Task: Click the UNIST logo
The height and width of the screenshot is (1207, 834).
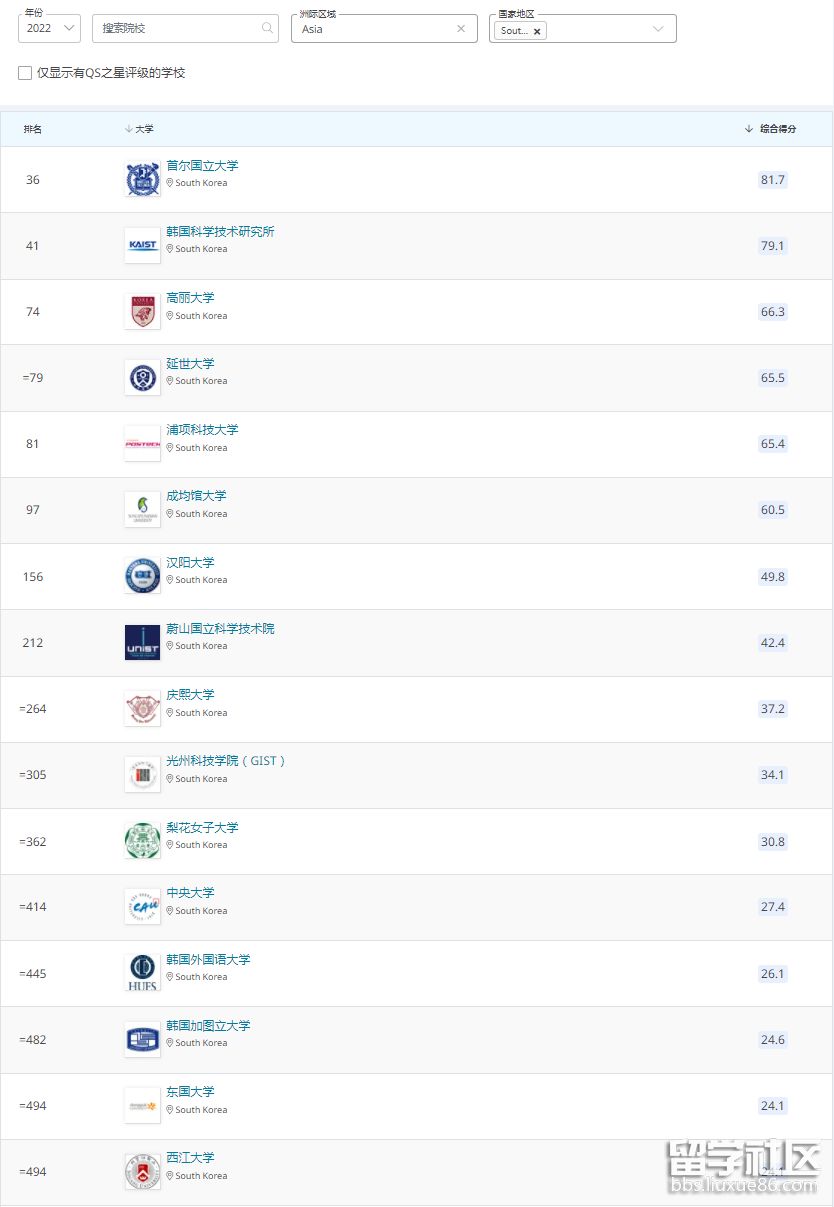Action: (x=142, y=643)
